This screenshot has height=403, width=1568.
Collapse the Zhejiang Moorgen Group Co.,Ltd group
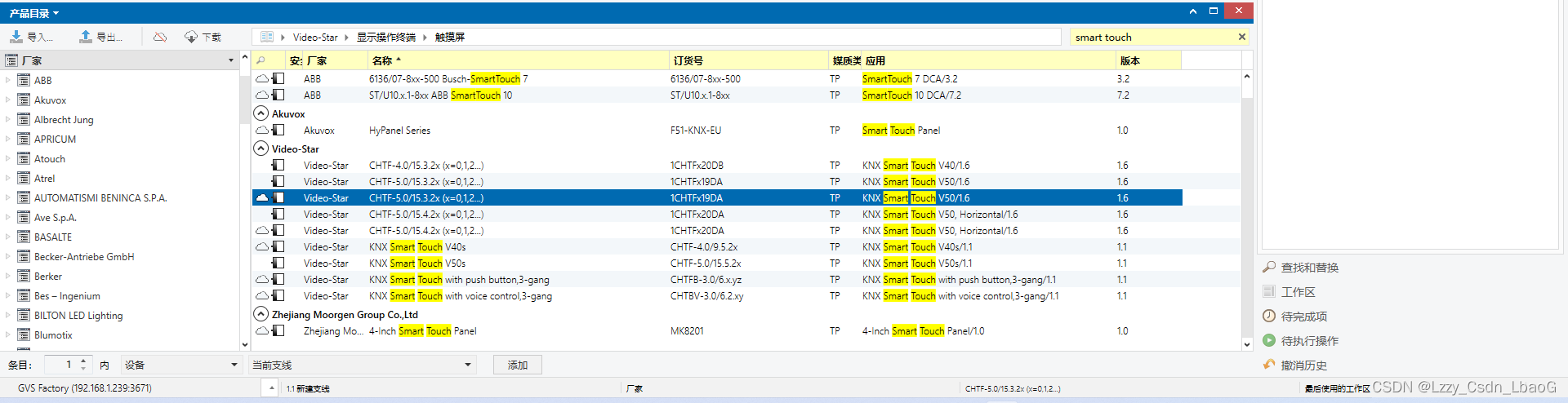click(x=261, y=314)
